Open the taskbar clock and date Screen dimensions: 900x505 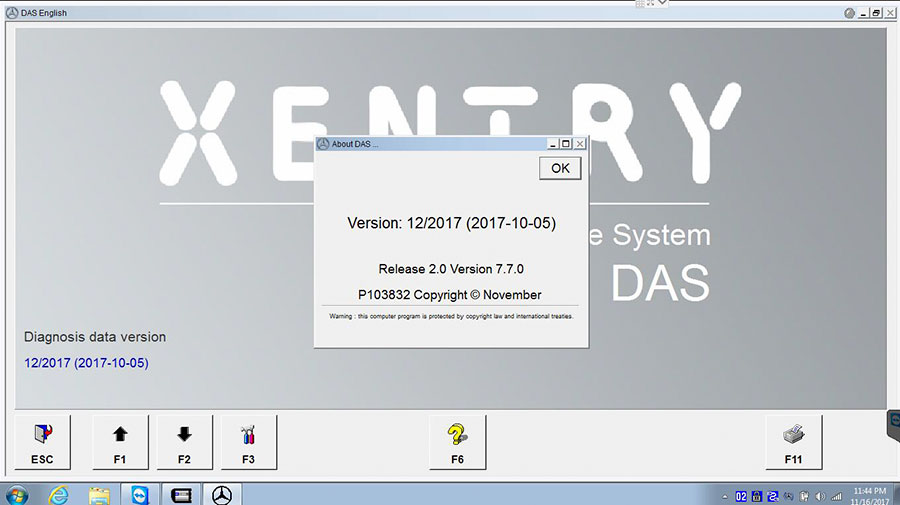(x=869, y=496)
